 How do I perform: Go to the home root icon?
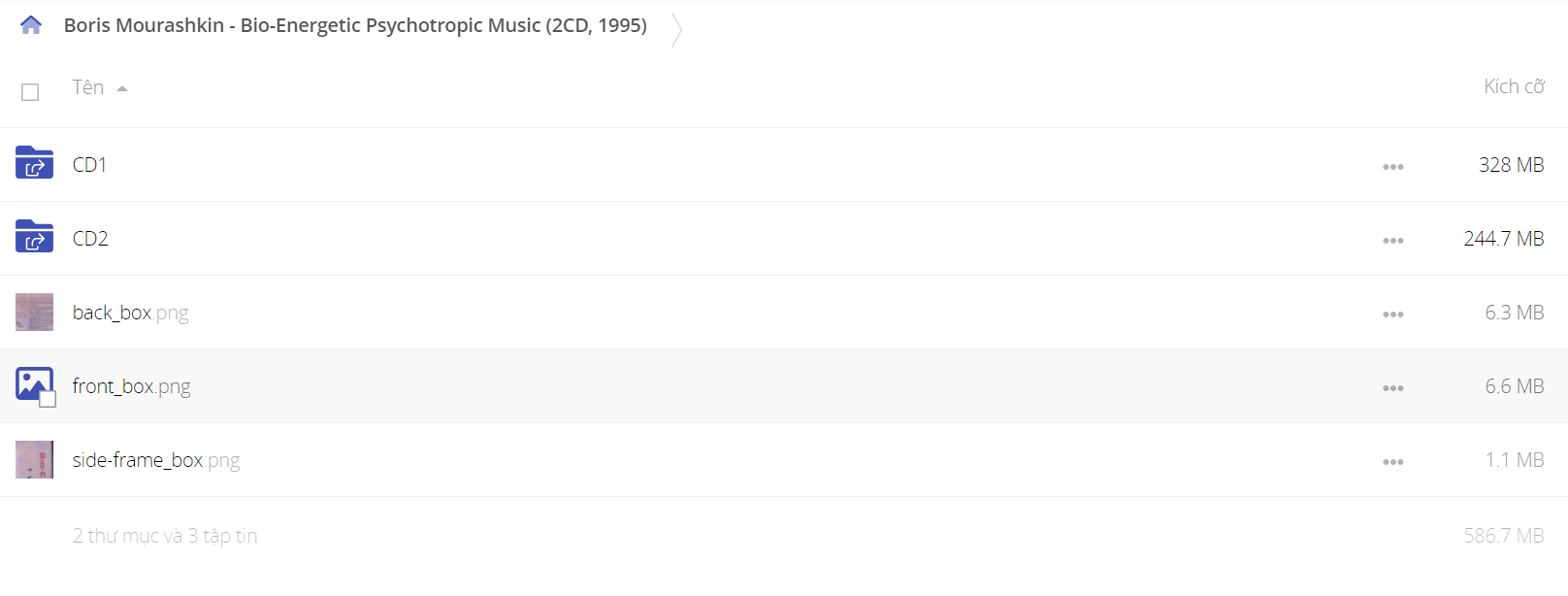pos(31,25)
